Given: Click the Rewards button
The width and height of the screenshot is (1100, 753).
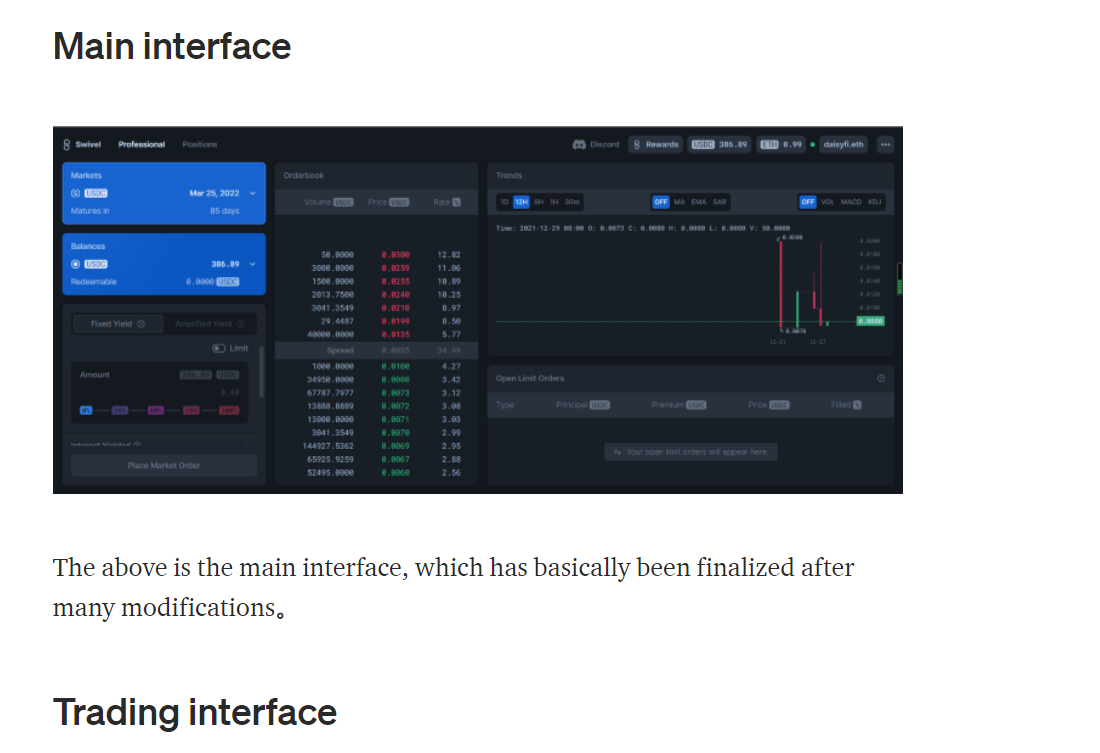Looking at the screenshot, I should point(656,145).
